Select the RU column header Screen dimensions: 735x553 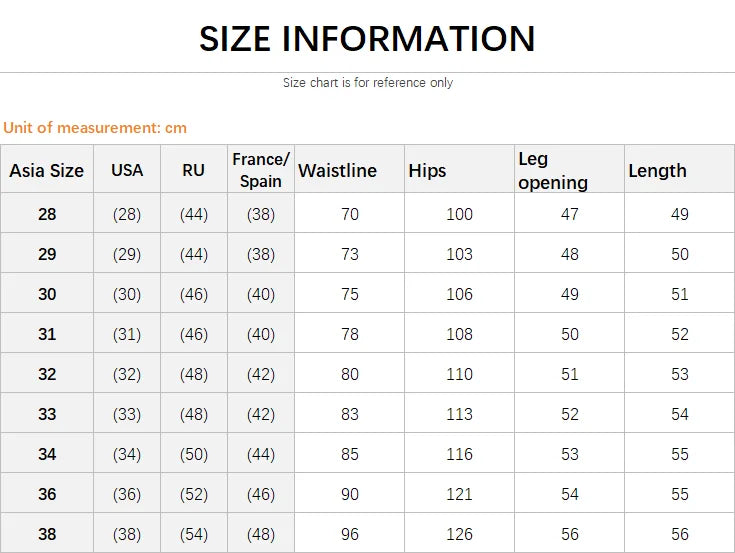click(x=193, y=170)
